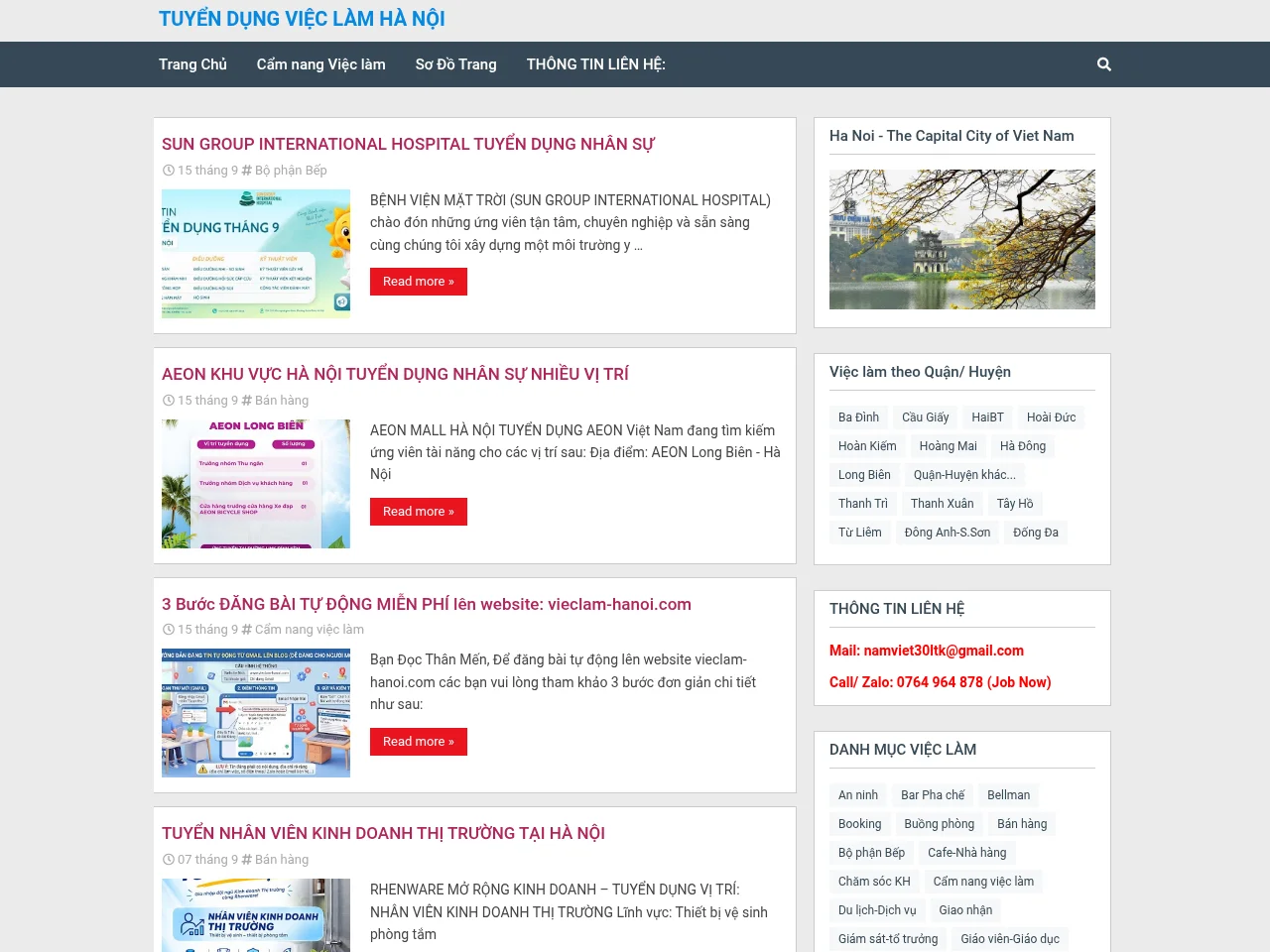This screenshot has height=952, width=1270.
Task: Open Bộ phận Bếp category in sidebar
Action: pyautogui.click(x=872, y=853)
